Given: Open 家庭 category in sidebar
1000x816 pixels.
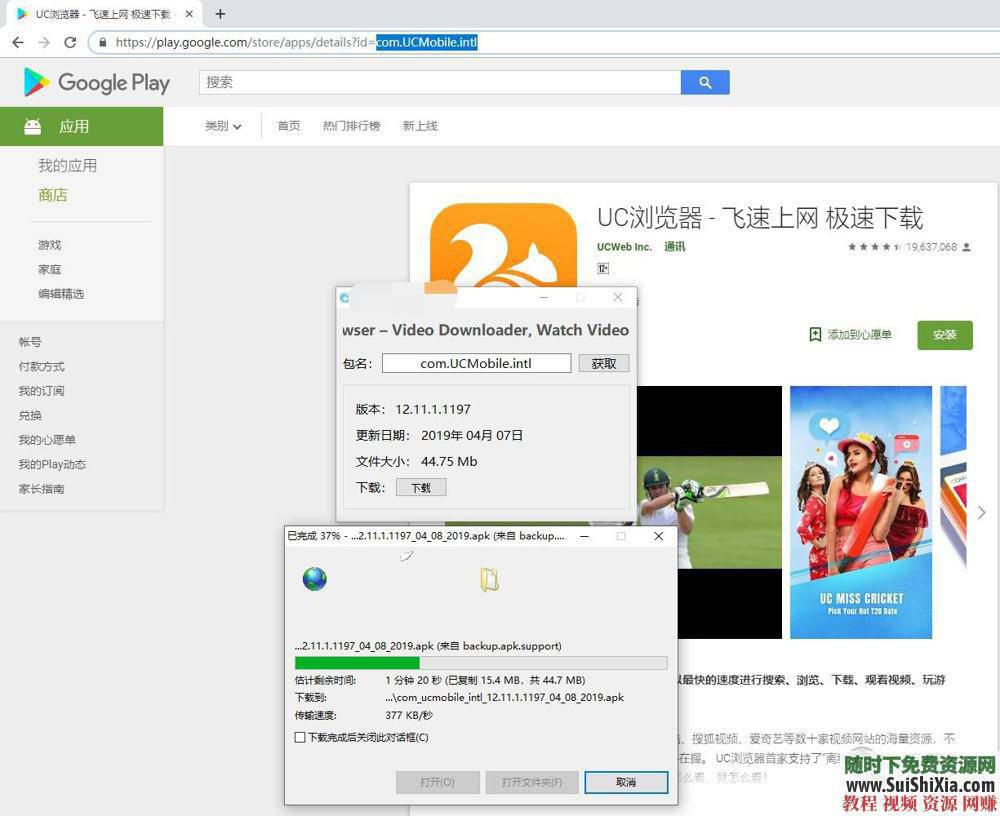Looking at the screenshot, I should click(x=50, y=269).
